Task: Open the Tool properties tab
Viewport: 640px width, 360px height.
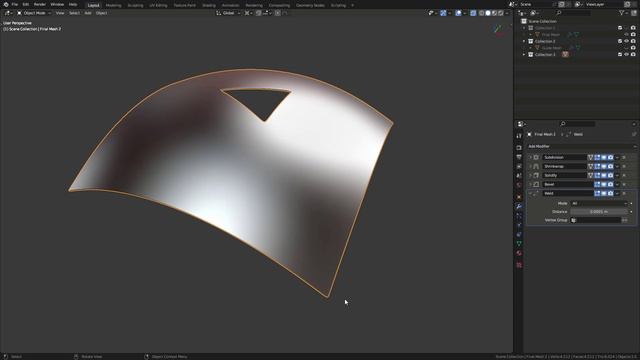Action: pos(519,136)
